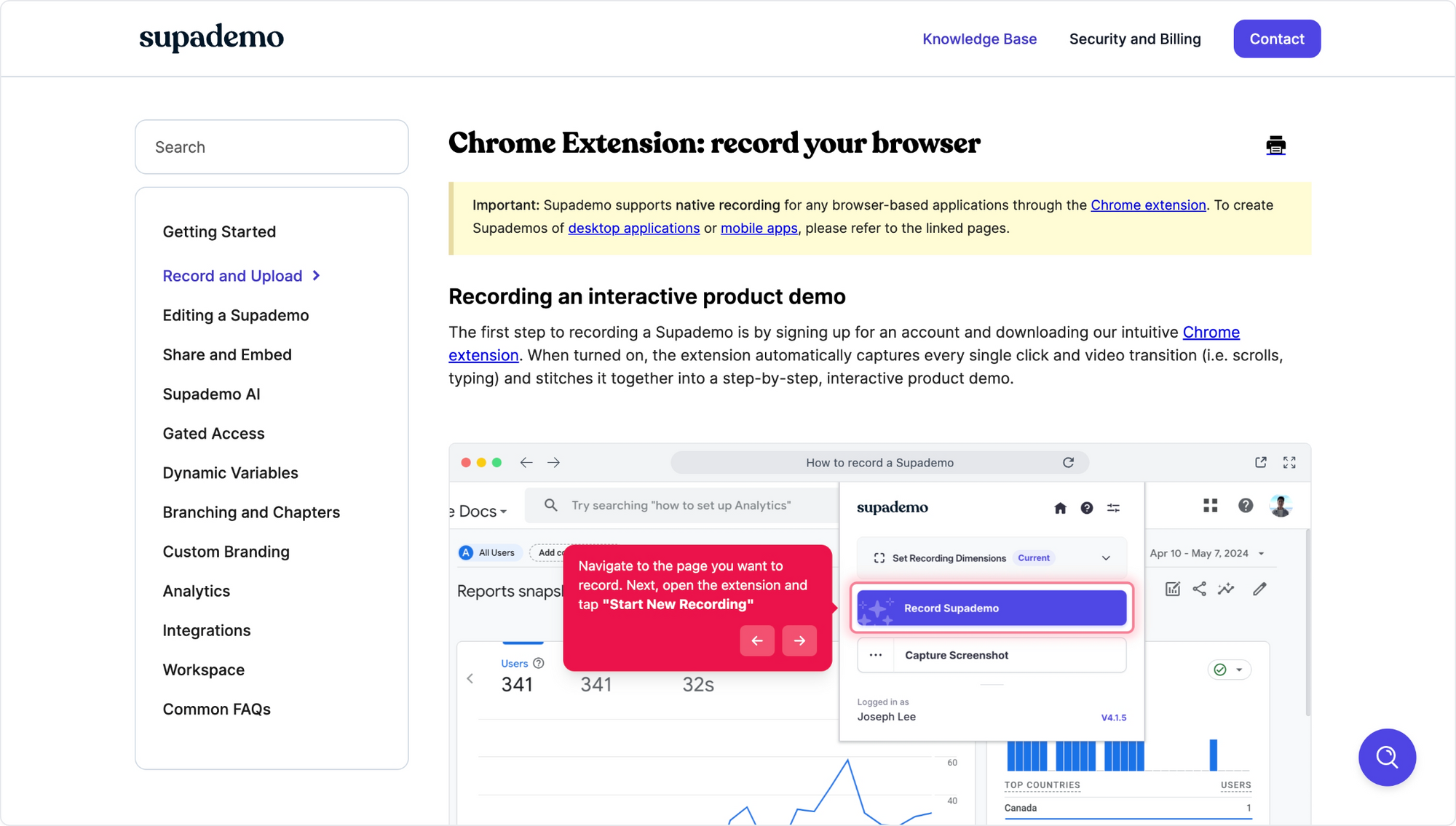Click the customize report chart icon
This screenshot has width=1456, height=826.
click(1172, 589)
